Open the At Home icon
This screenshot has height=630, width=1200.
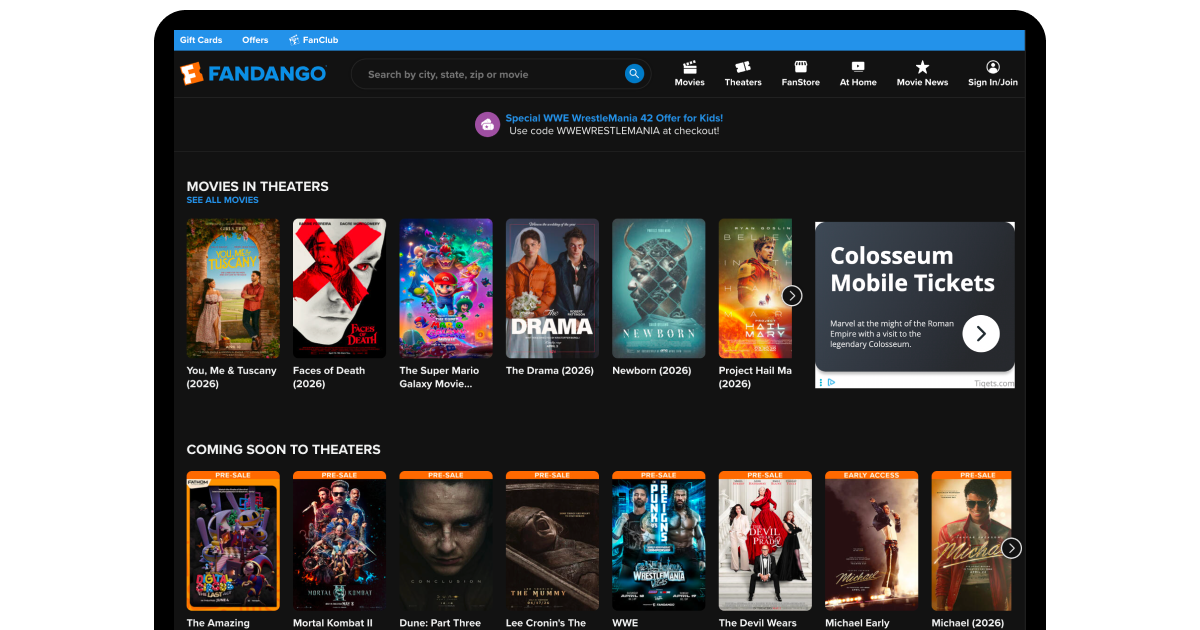click(x=858, y=67)
